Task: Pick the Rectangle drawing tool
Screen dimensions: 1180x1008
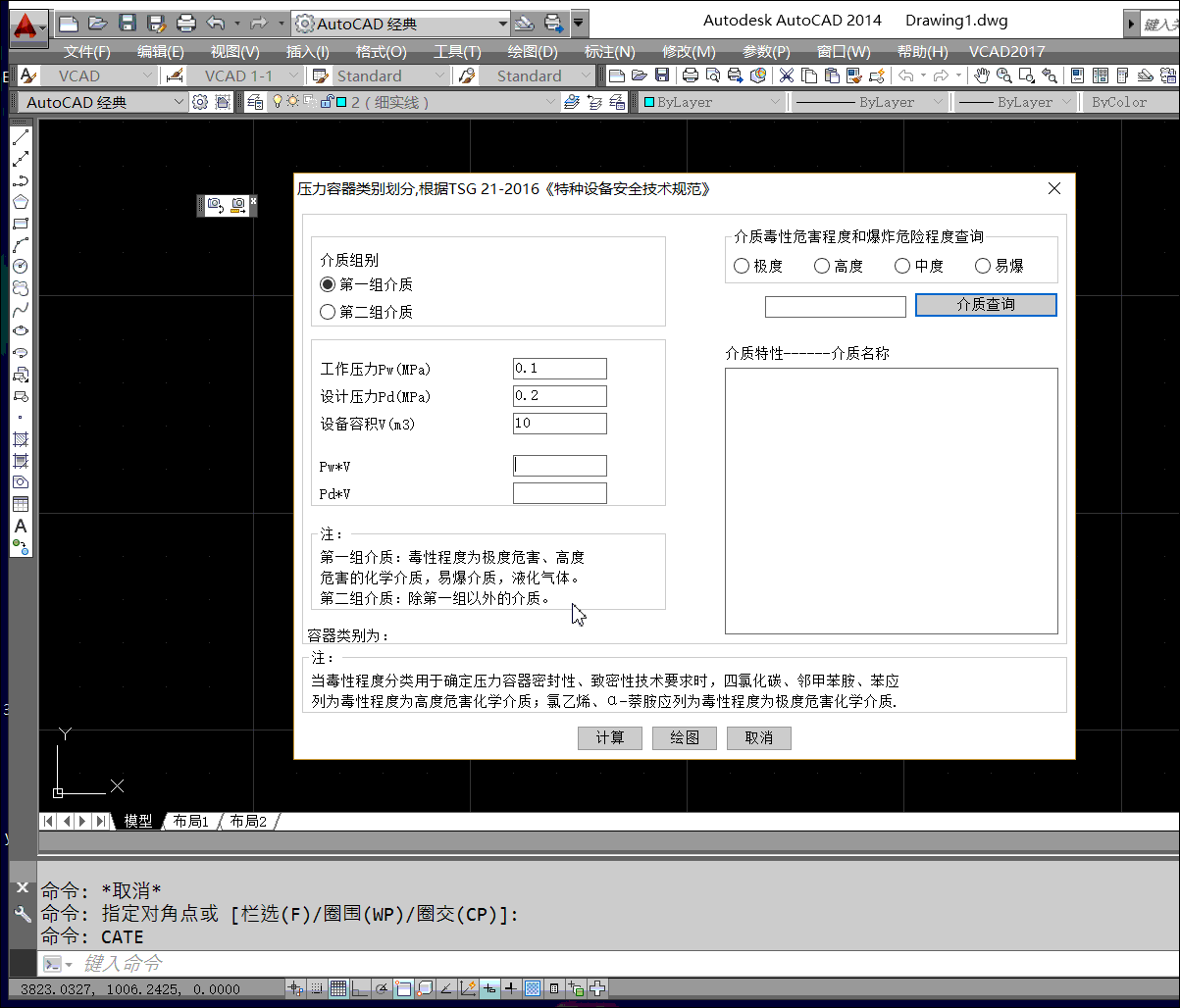Action: click(21, 224)
